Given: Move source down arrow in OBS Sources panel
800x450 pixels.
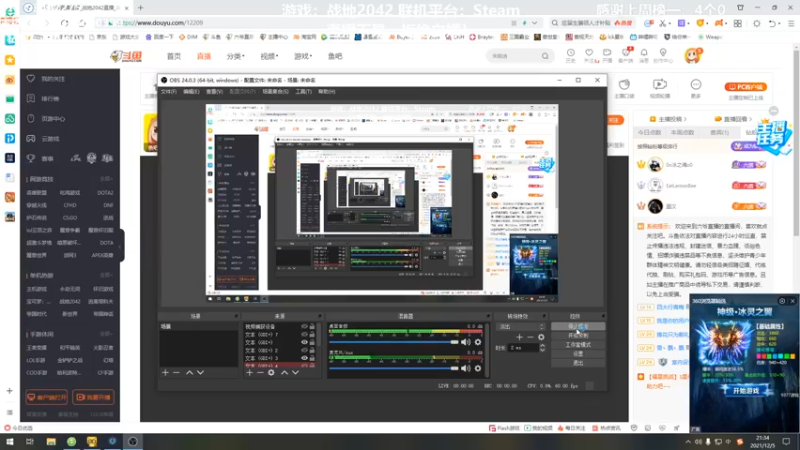Looking at the screenshot, I should click(295, 372).
